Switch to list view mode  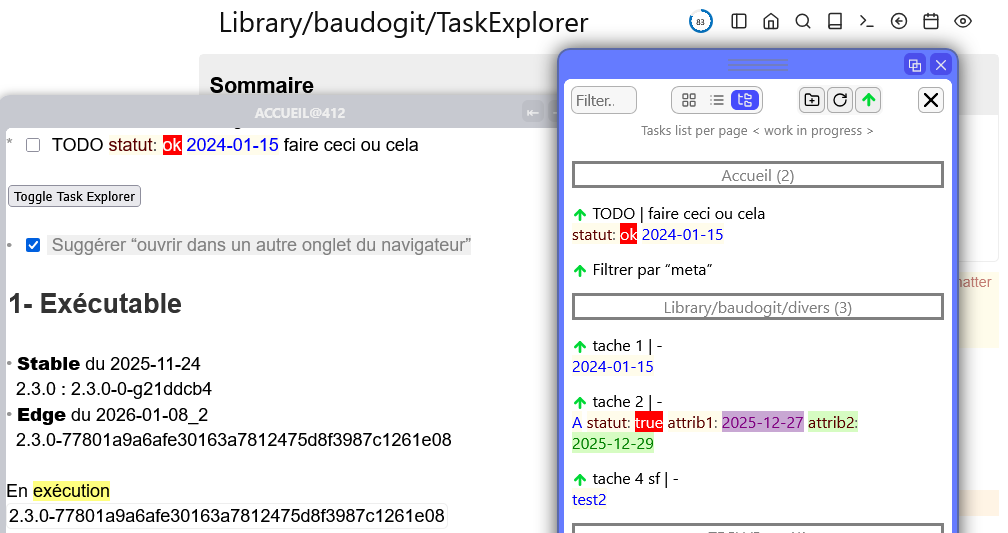716,100
